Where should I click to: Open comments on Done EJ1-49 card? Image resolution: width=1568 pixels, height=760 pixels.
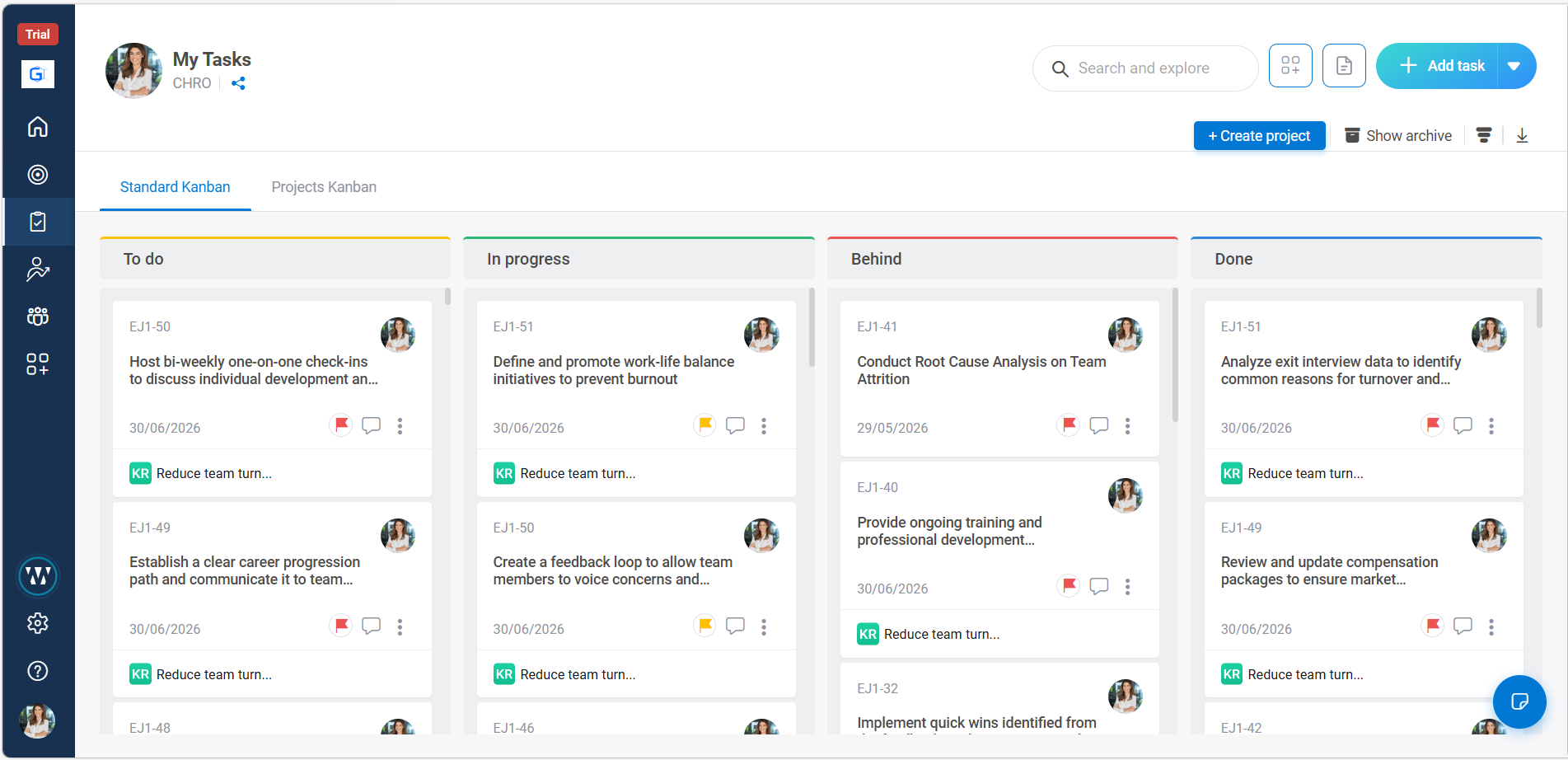1463,626
